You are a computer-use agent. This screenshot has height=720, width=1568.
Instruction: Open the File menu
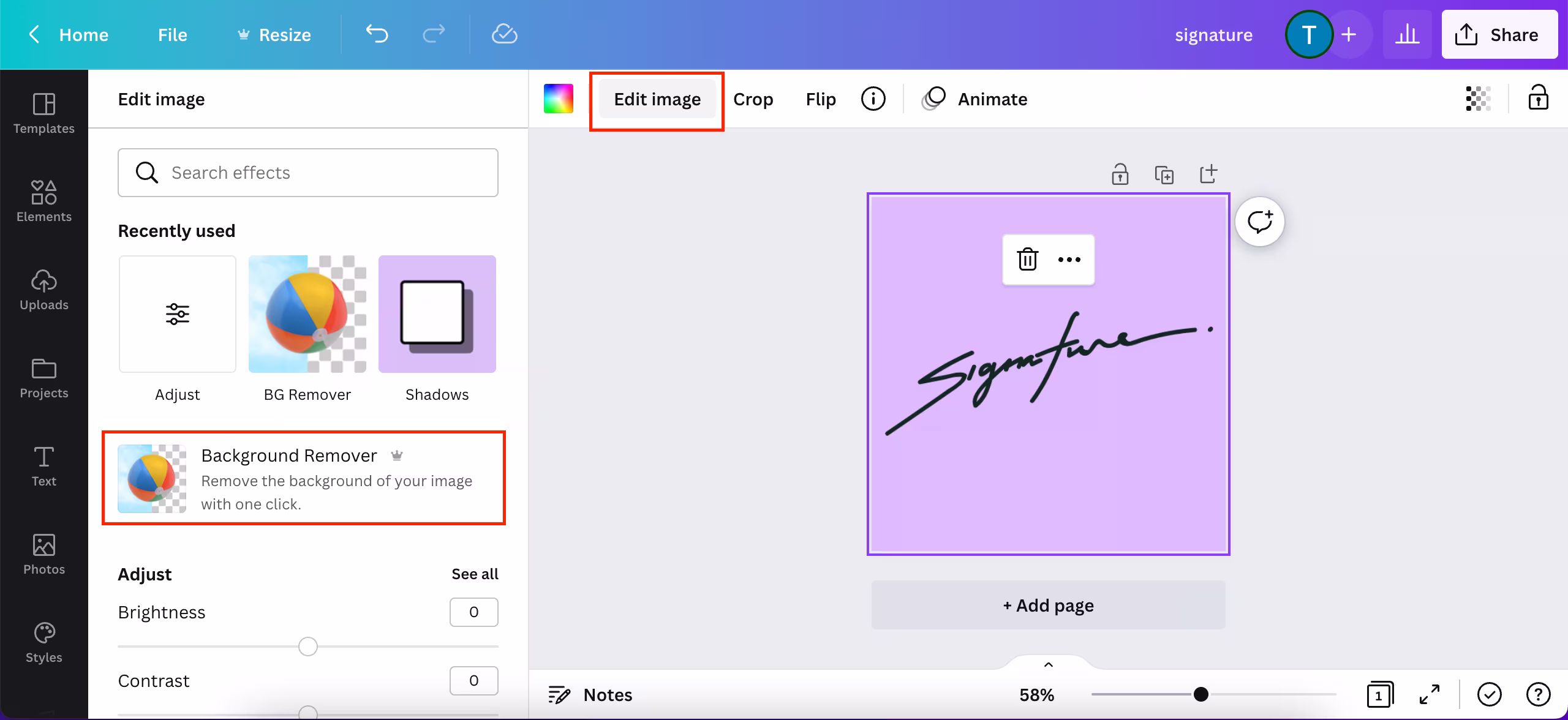pos(172,35)
